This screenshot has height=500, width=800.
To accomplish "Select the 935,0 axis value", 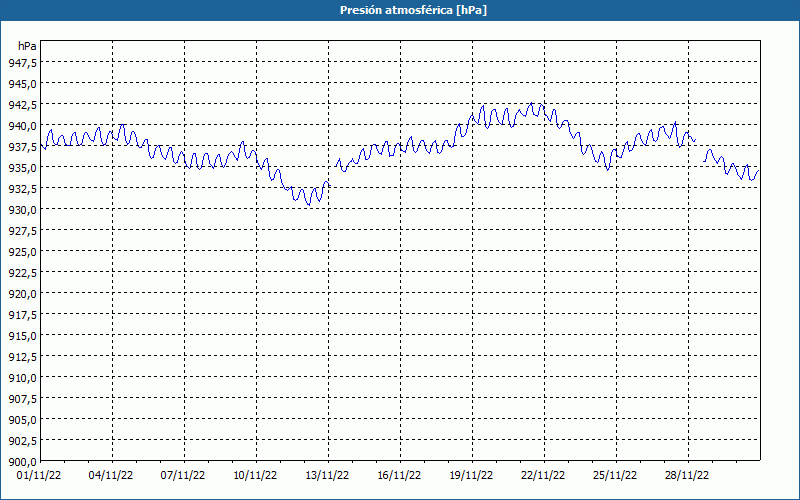I will pos(22,167).
